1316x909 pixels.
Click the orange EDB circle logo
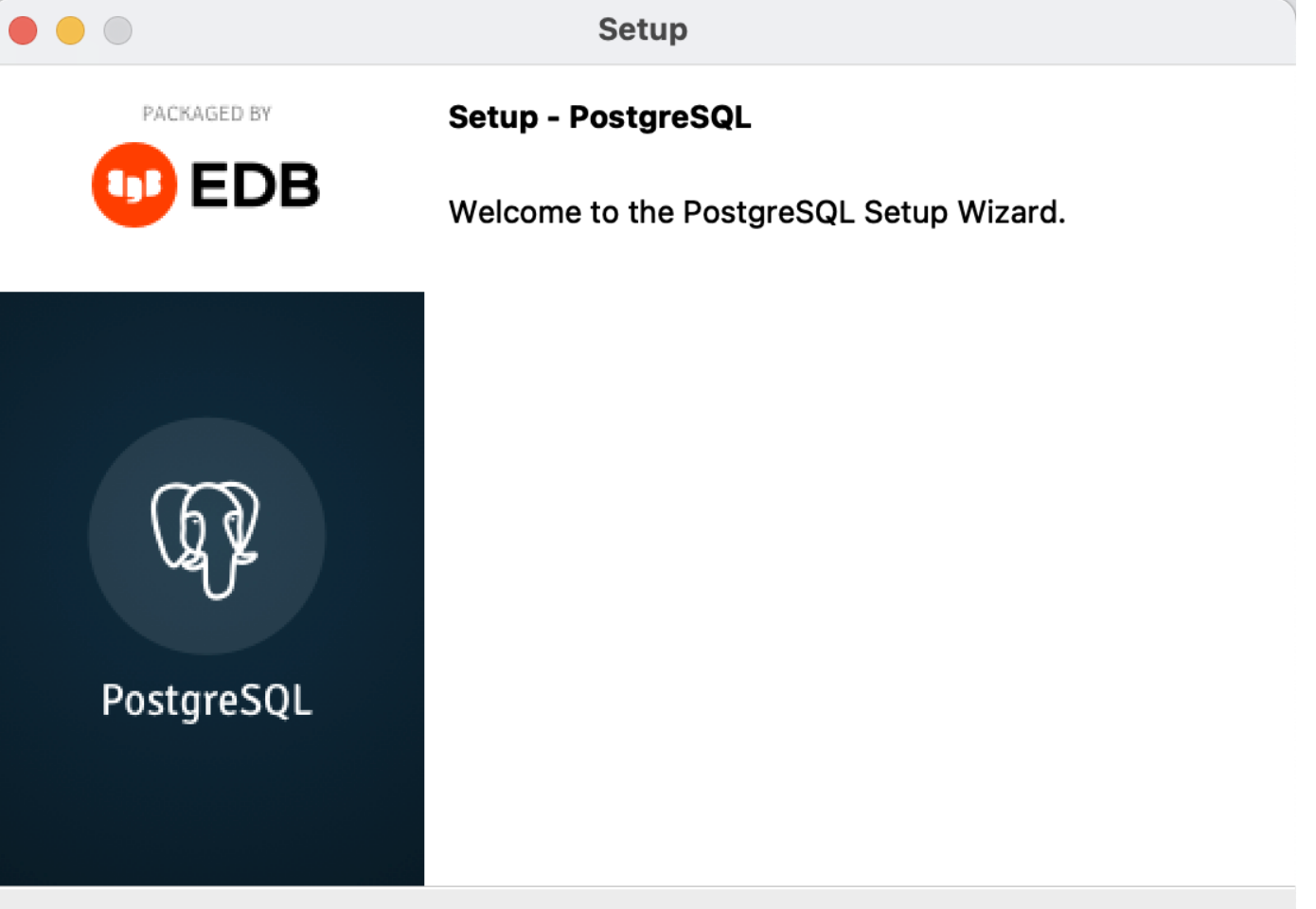tap(134, 185)
